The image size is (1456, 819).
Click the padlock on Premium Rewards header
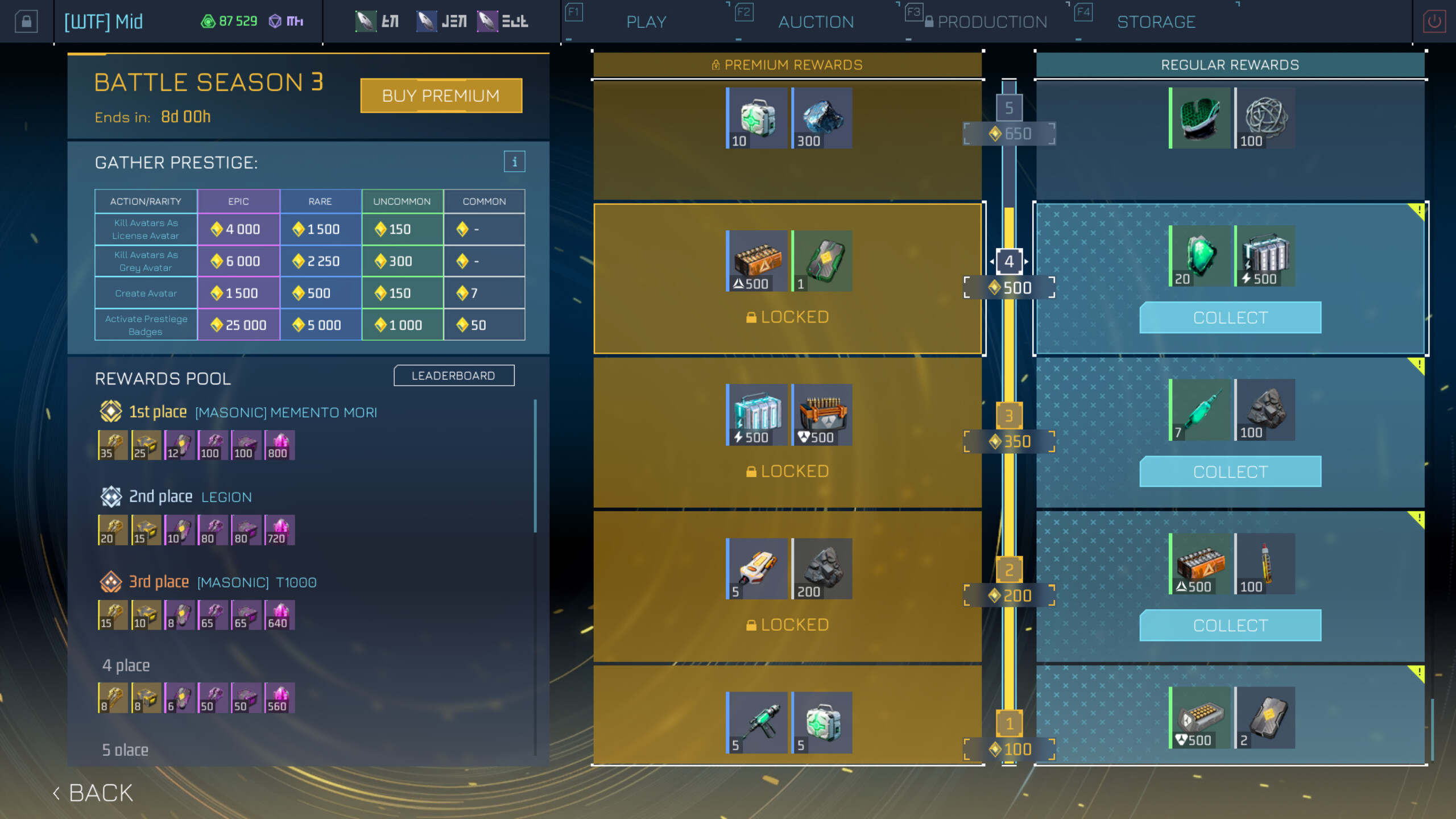[715, 64]
